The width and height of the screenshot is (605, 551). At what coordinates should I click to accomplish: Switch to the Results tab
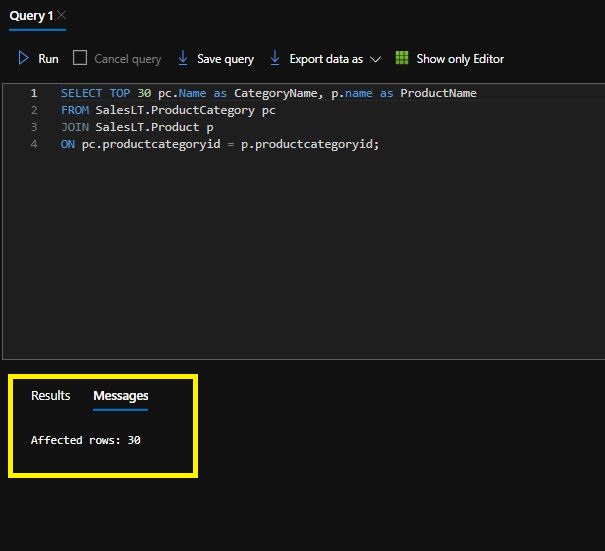click(51, 396)
